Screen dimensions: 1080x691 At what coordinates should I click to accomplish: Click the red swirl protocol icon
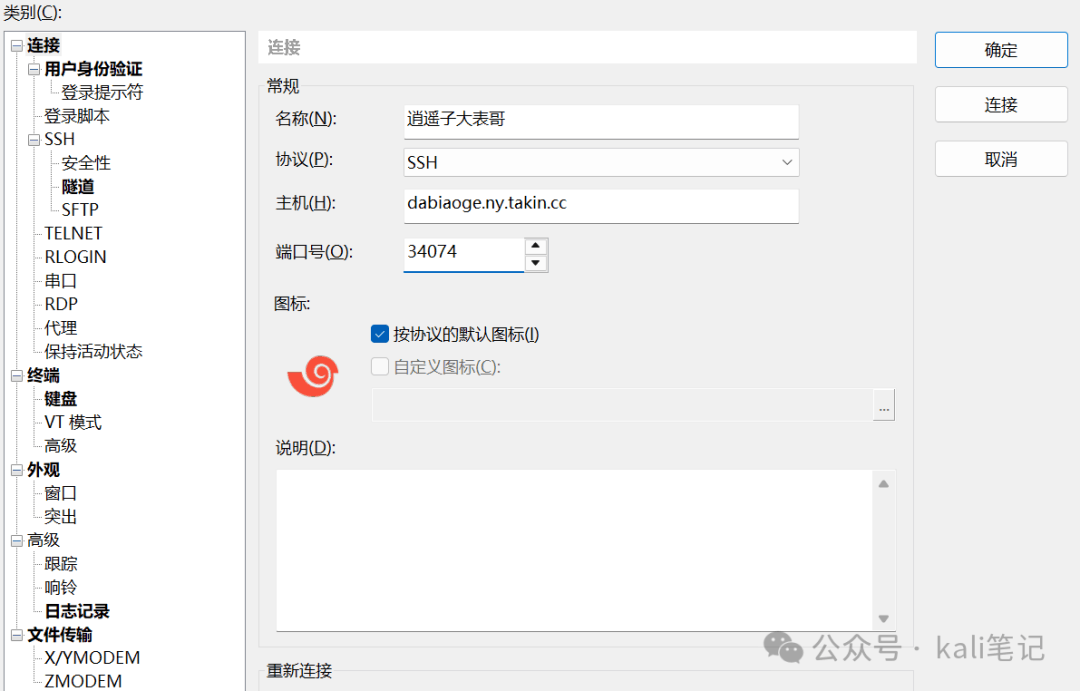313,375
